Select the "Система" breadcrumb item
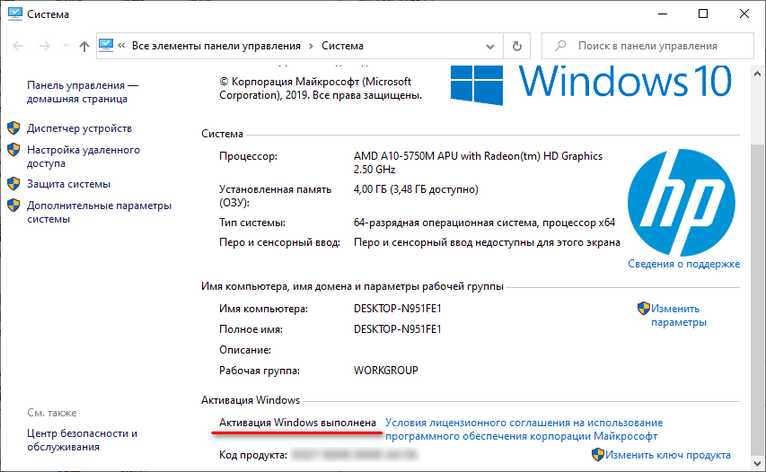This screenshot has height=472, width=766. tap(342, 46)
